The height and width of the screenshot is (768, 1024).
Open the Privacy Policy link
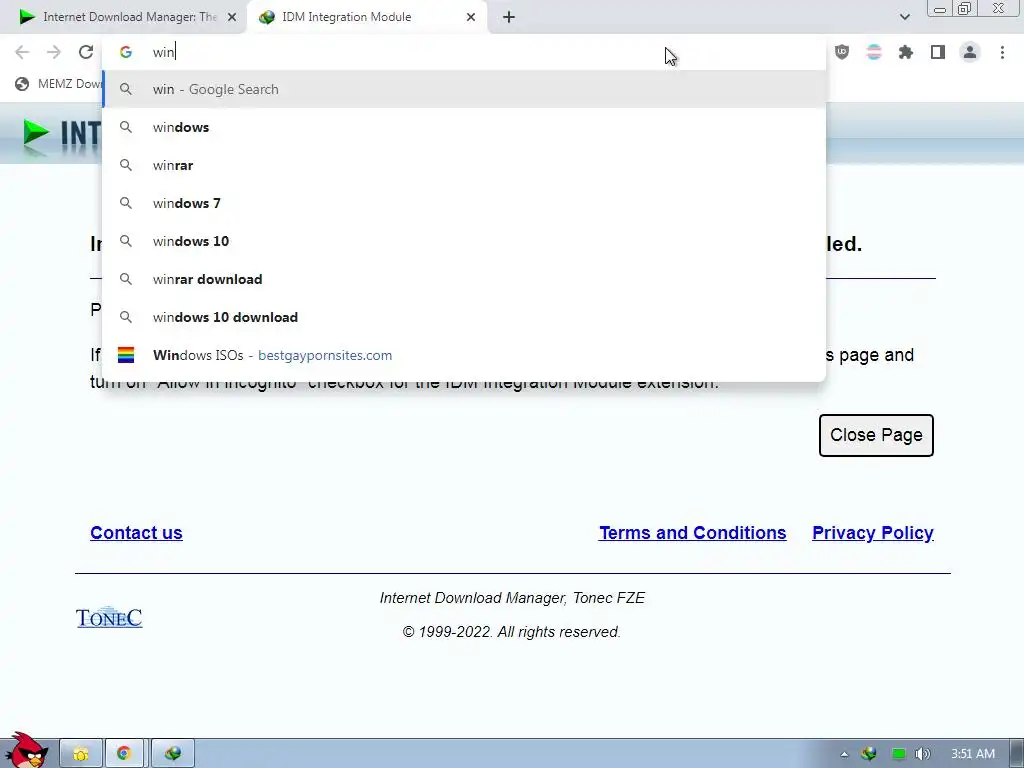tap(872, 533)
